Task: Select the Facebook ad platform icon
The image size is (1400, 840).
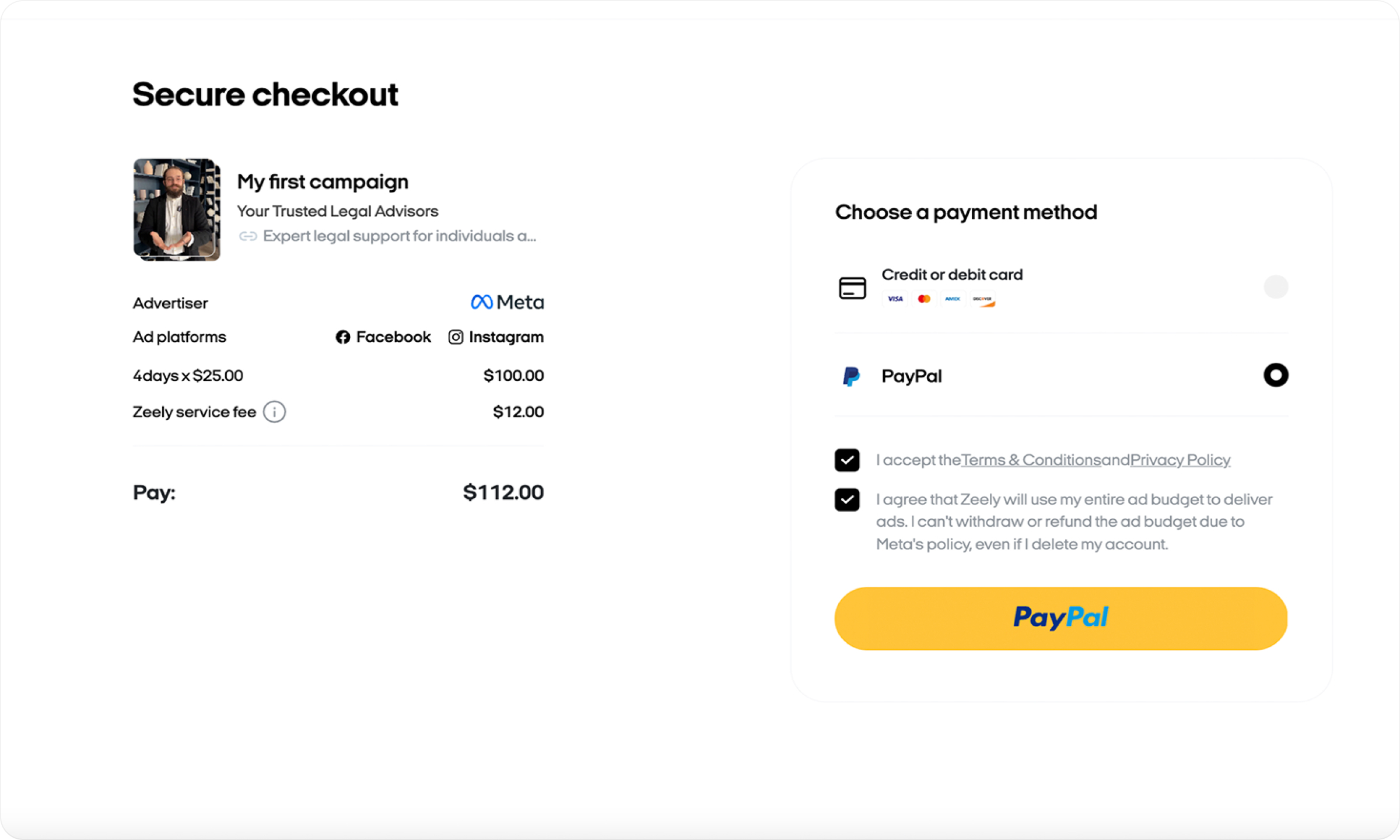Action: (x=343, y=337)
